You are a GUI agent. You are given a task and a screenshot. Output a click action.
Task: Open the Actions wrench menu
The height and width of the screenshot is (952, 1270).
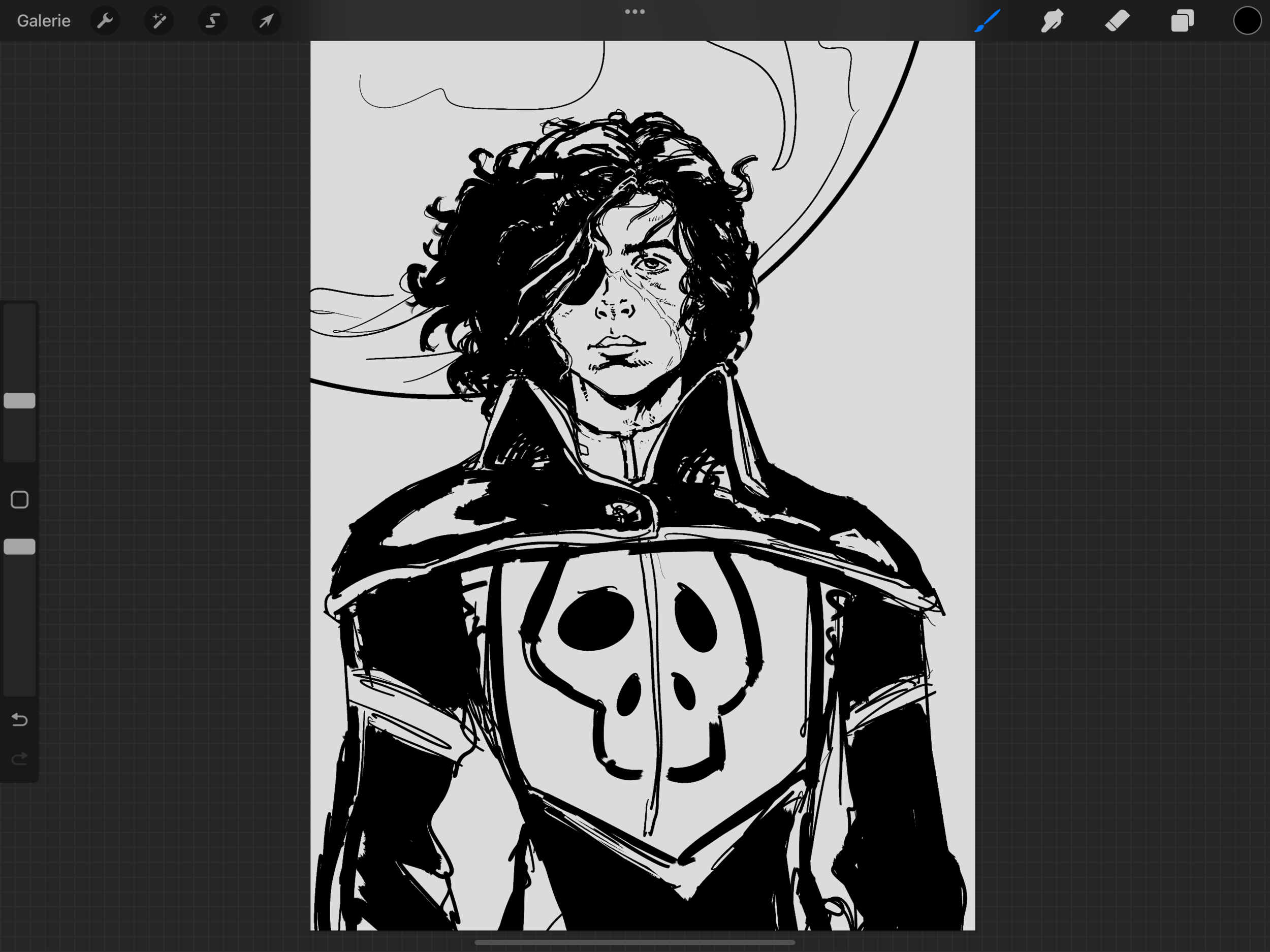click(x=105, y=21)
